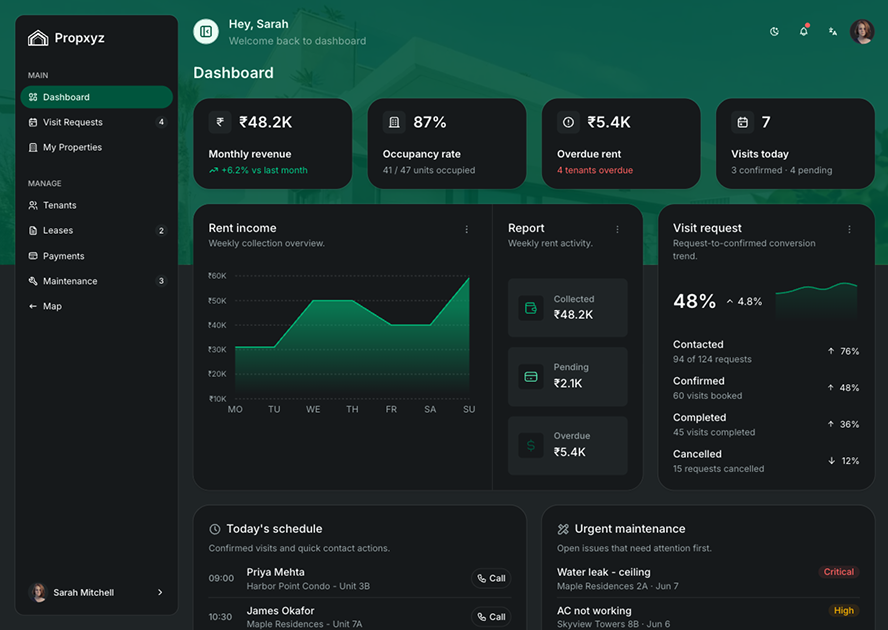Image resolution: width=888 pixels, height=630 pixels.
Task: Click the tools icon by Urgent maintenance
Action: (x=563, y=529)
